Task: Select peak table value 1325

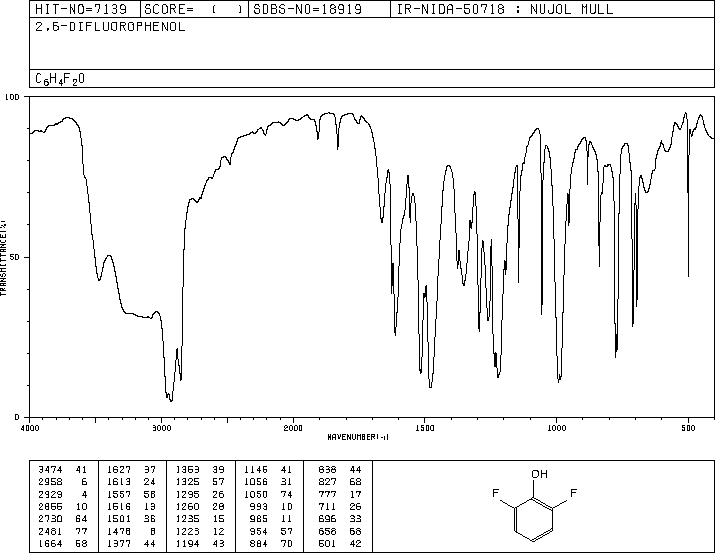Action: 187,481
